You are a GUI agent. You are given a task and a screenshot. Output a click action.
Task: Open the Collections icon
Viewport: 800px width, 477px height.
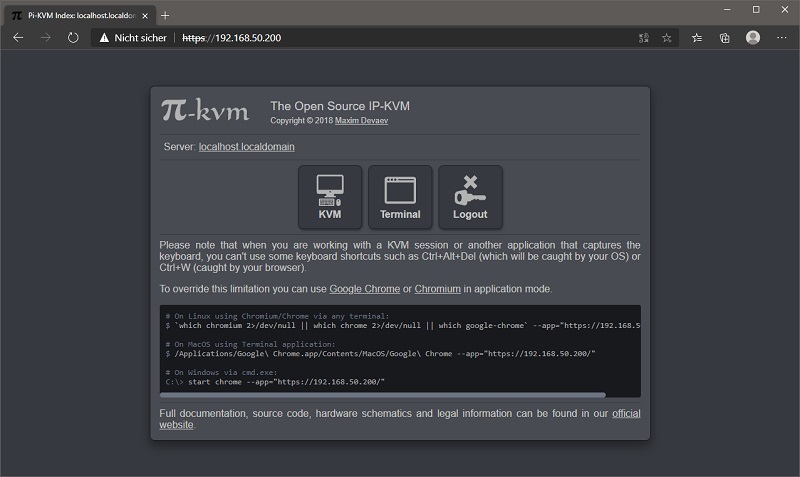point(724,38)
